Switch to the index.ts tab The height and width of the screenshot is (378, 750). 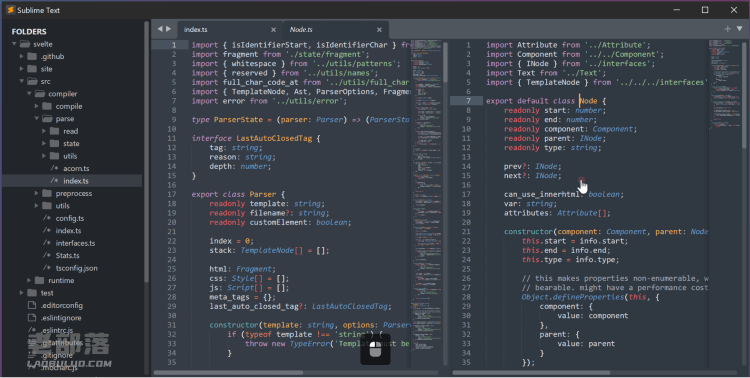click(x=196, y=30)
